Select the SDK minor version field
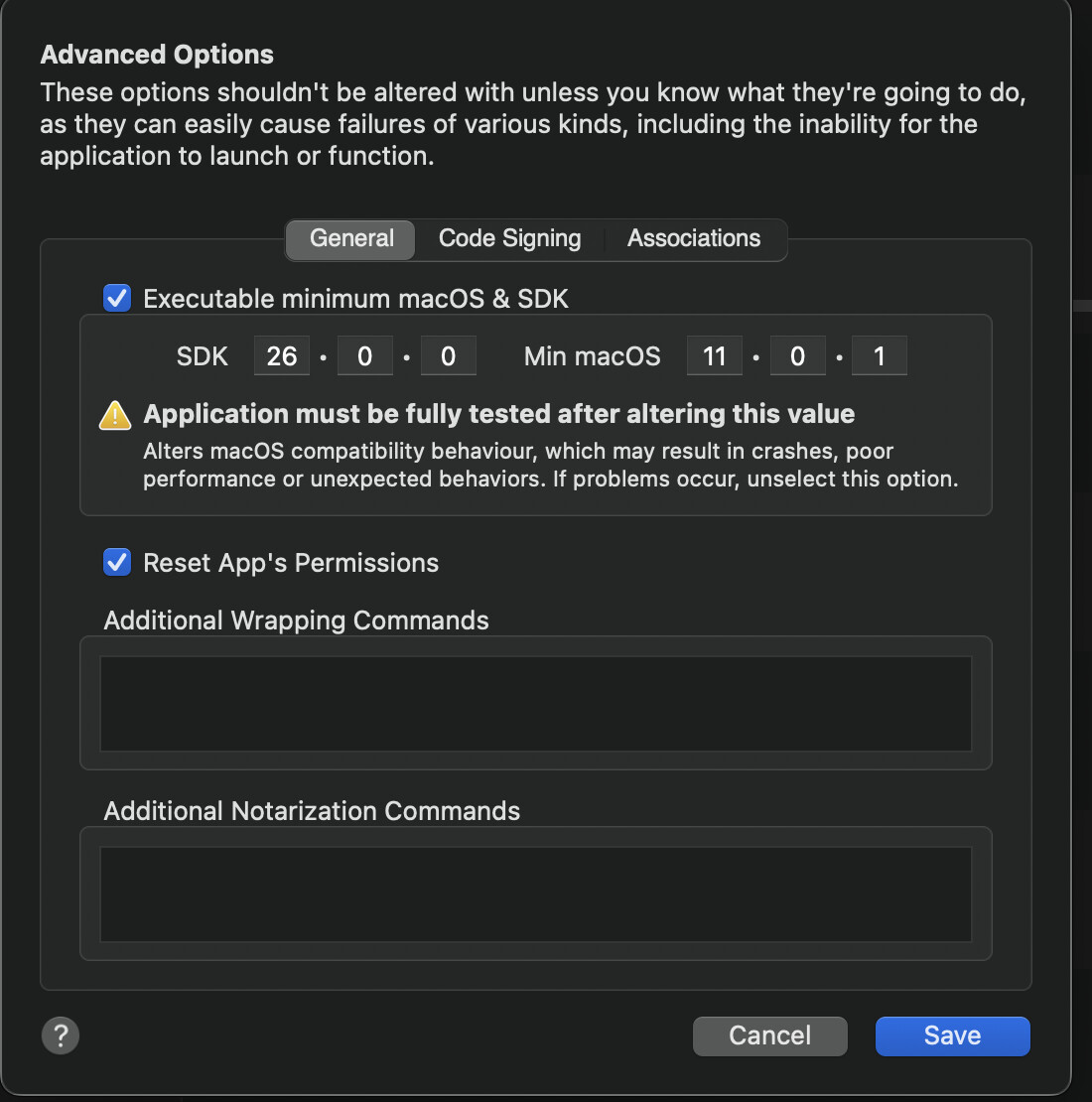Viewport: 1092px width, 1102px height. coord(365,356)
